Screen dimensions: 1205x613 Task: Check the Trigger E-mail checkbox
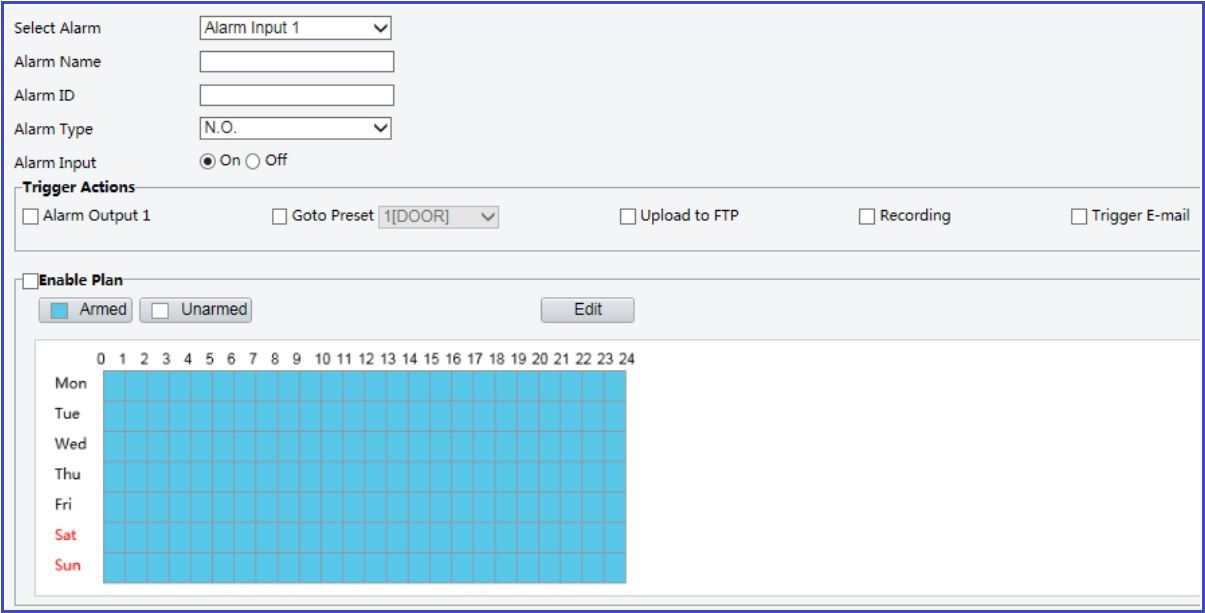[1079, 216]
